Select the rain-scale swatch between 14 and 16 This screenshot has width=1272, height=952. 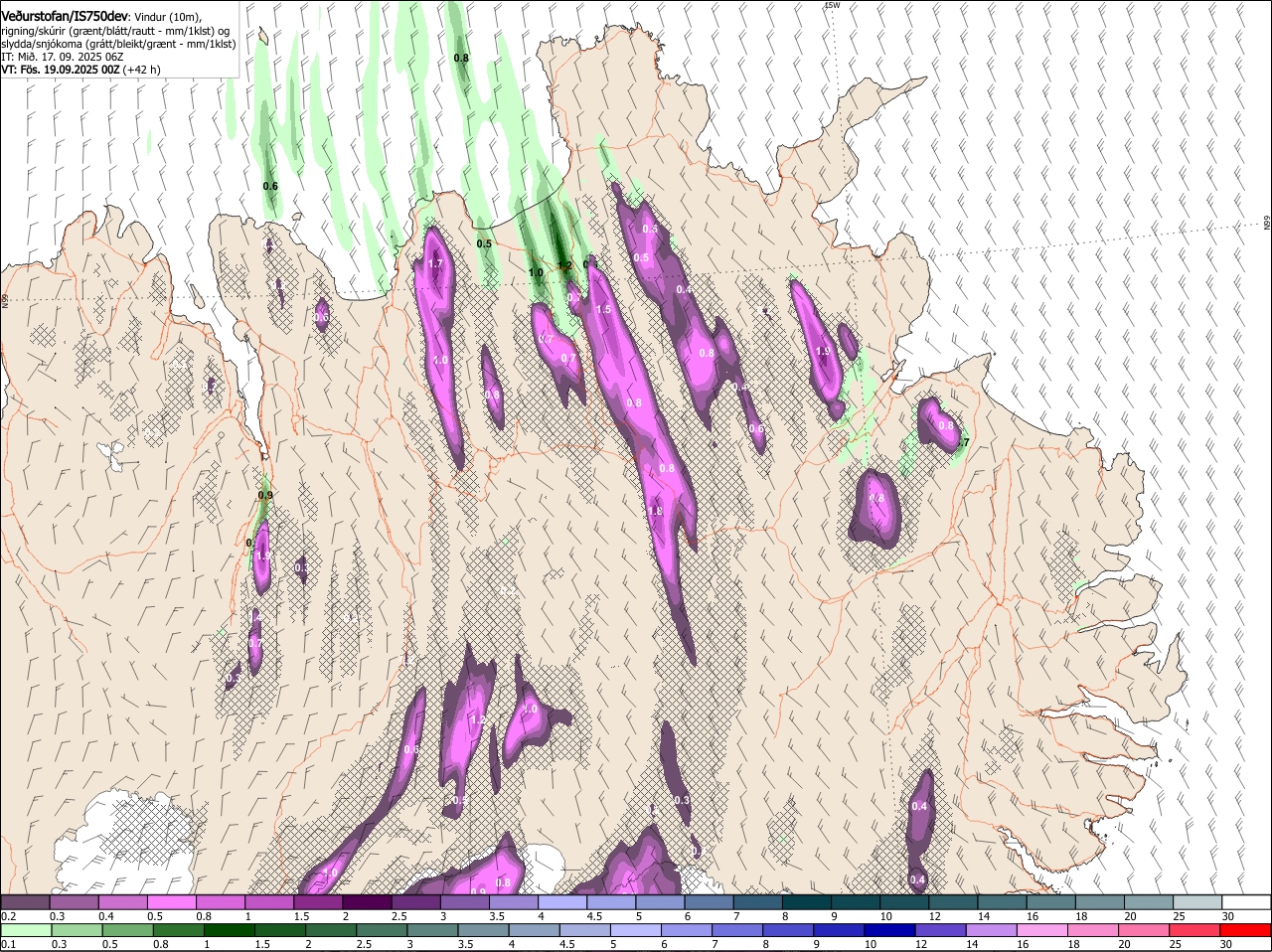(991, 930)
